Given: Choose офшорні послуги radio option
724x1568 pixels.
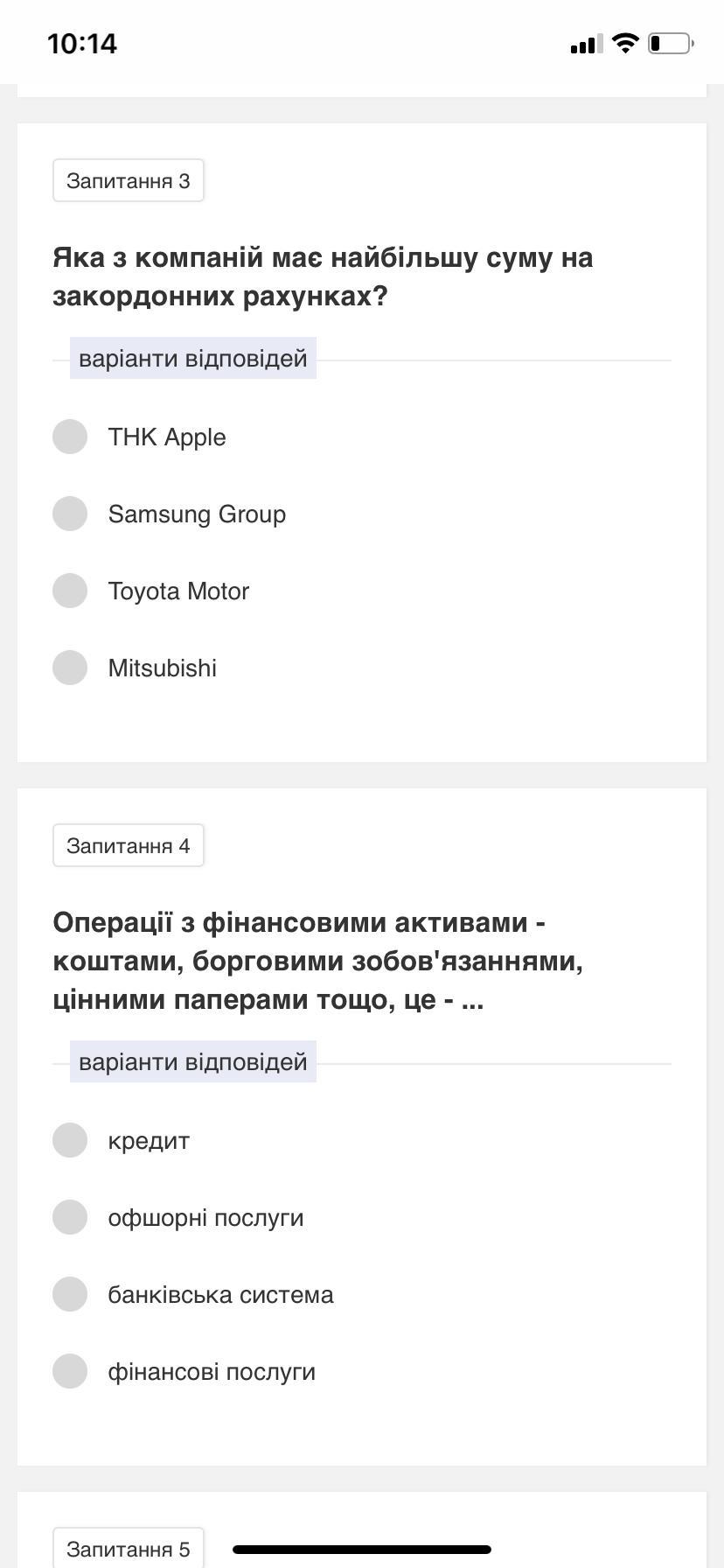Looking at the screenshot, I should (70, 1217).
